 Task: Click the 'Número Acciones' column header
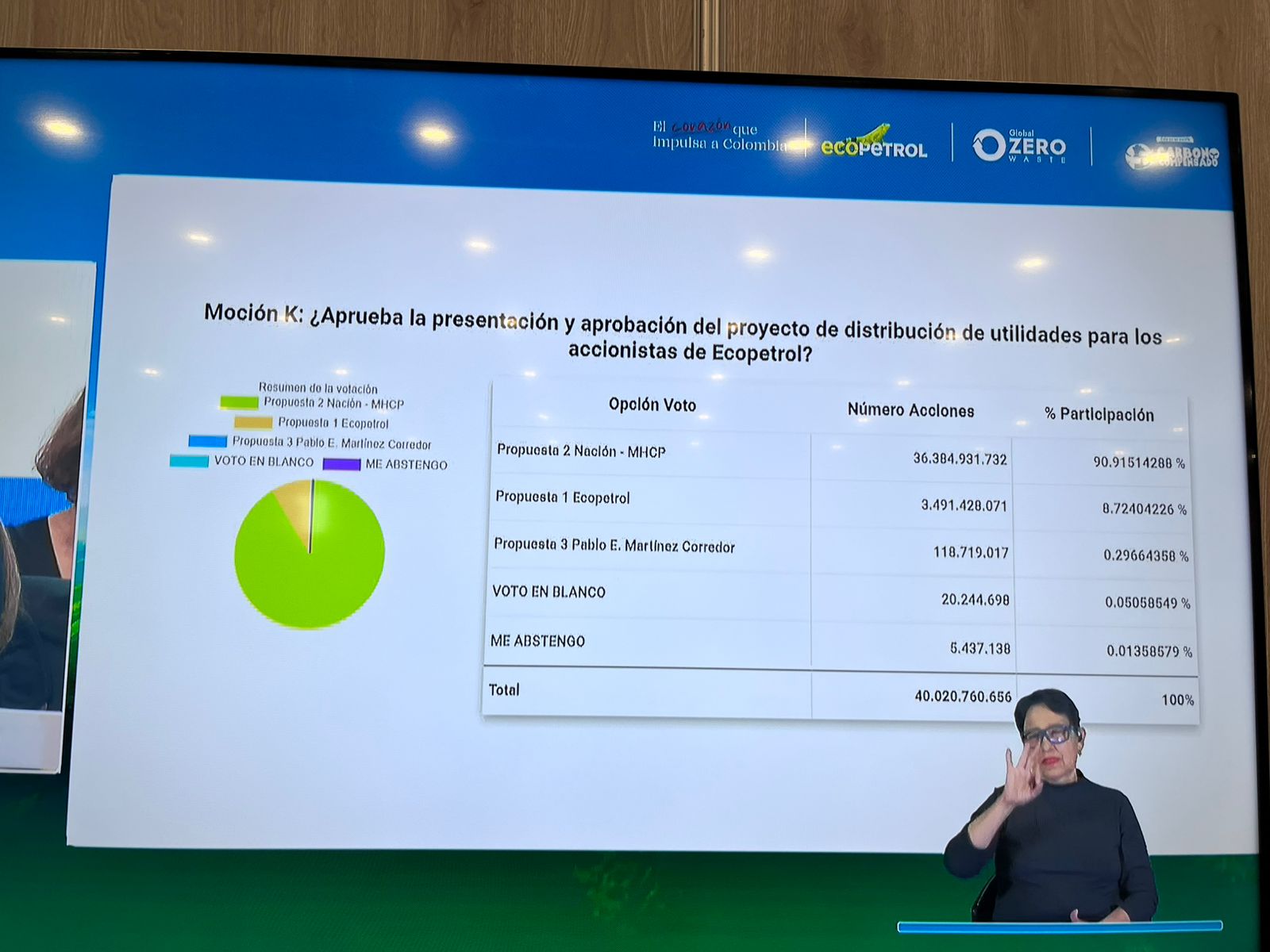910,410
